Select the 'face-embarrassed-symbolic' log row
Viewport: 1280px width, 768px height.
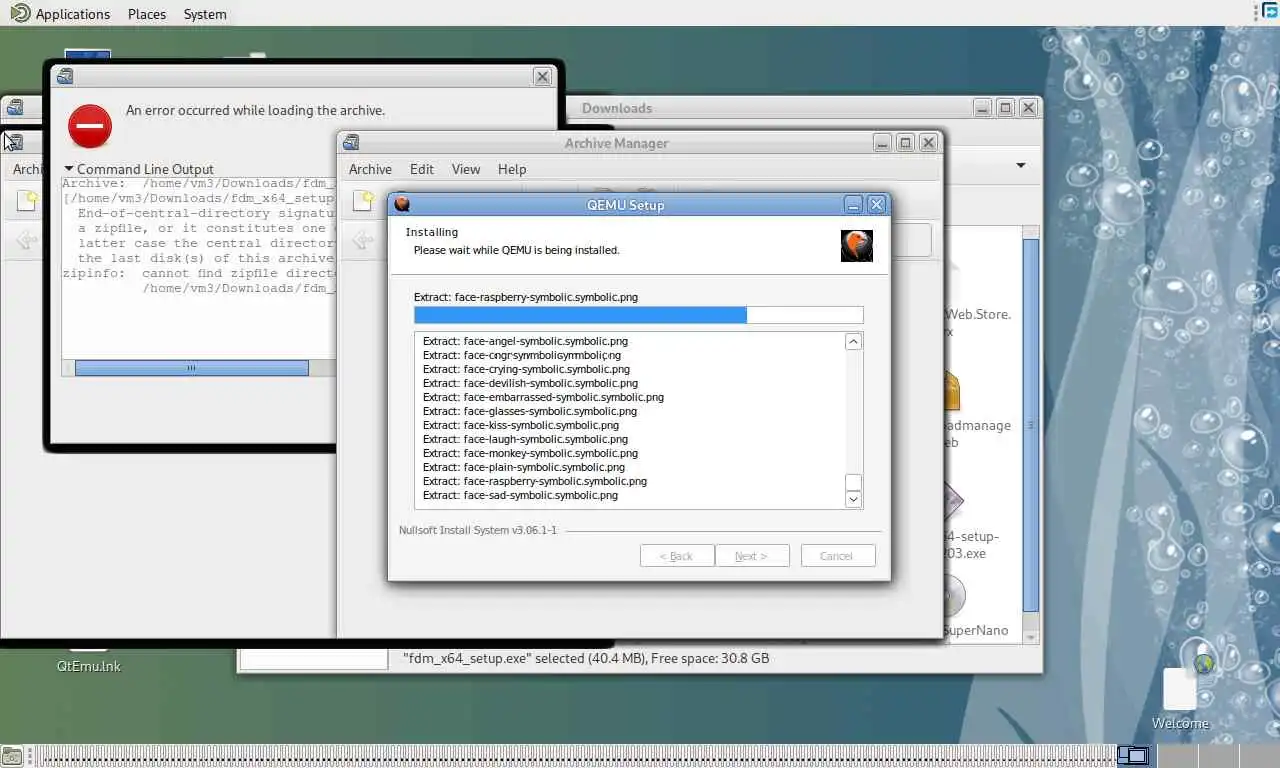click(x=543, y=397)
